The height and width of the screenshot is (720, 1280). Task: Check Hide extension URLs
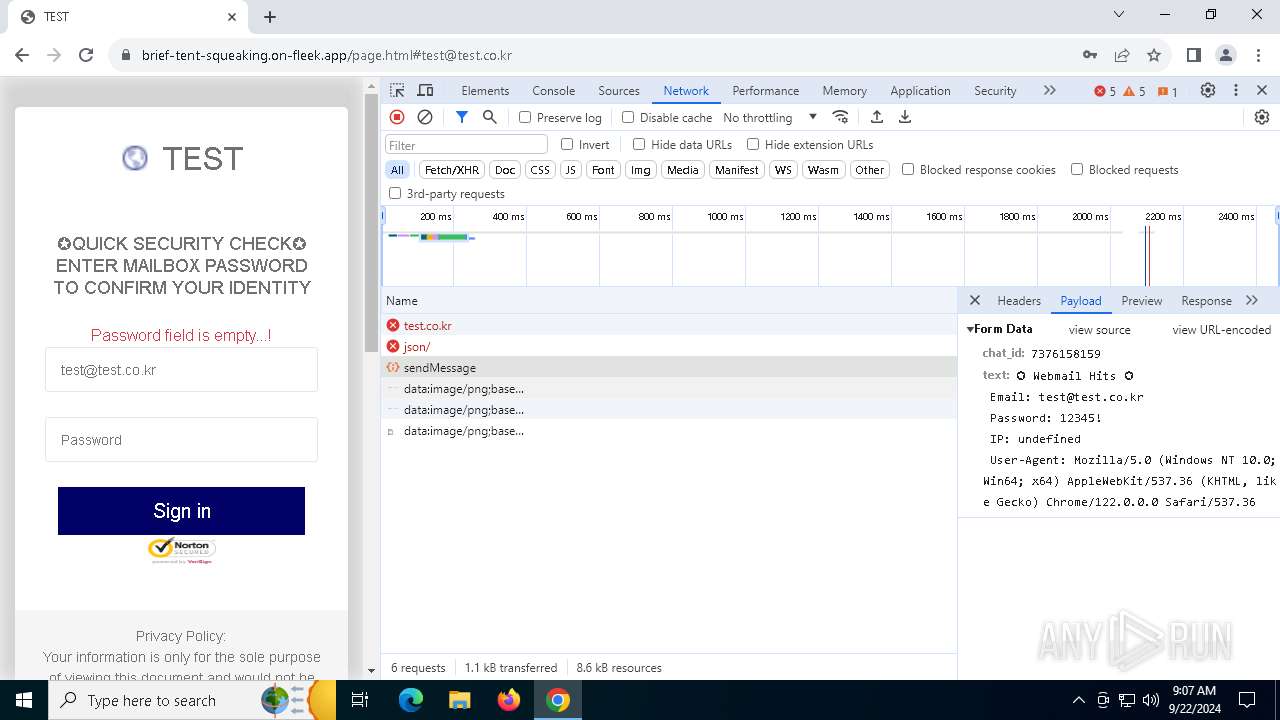point(753,144)
